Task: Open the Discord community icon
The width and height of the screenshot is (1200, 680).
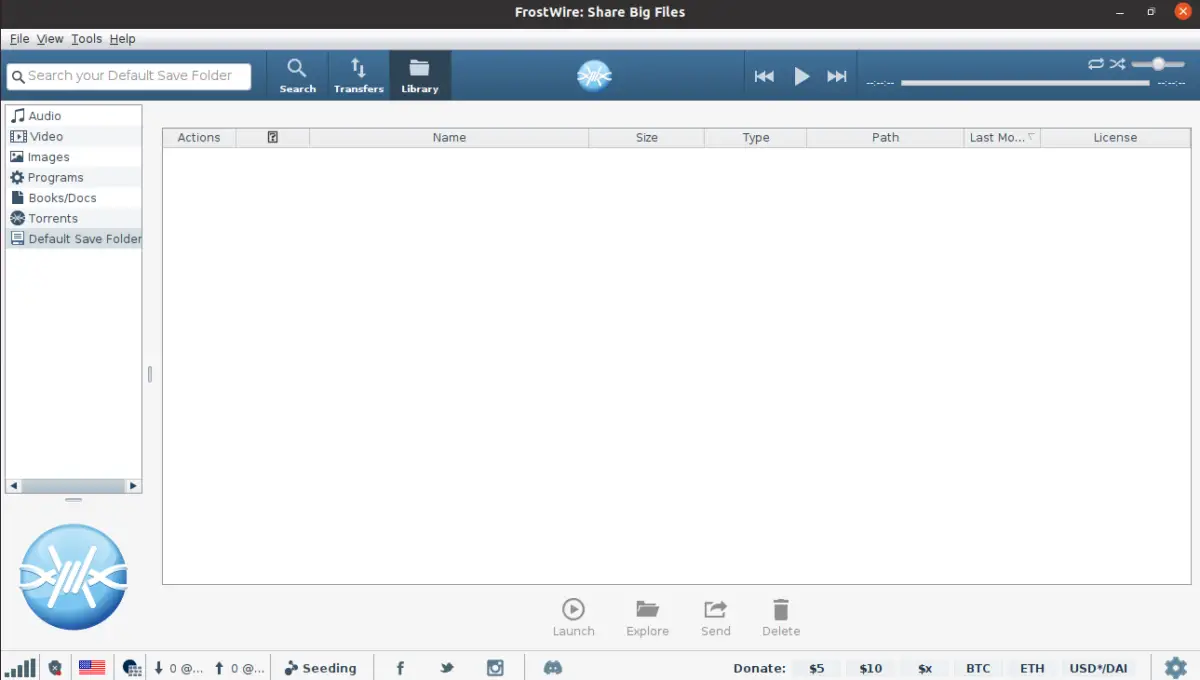Action: point(552,668)
